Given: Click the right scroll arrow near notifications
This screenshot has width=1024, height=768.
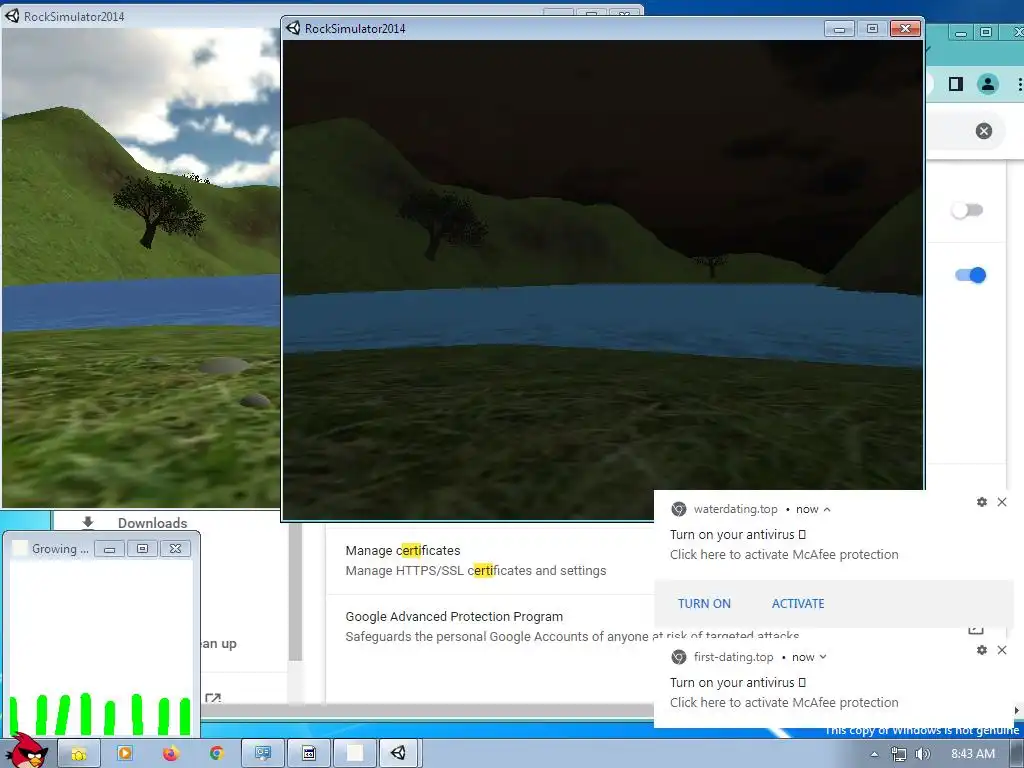Looking at the screenshot, I should tap(1016, 711).
